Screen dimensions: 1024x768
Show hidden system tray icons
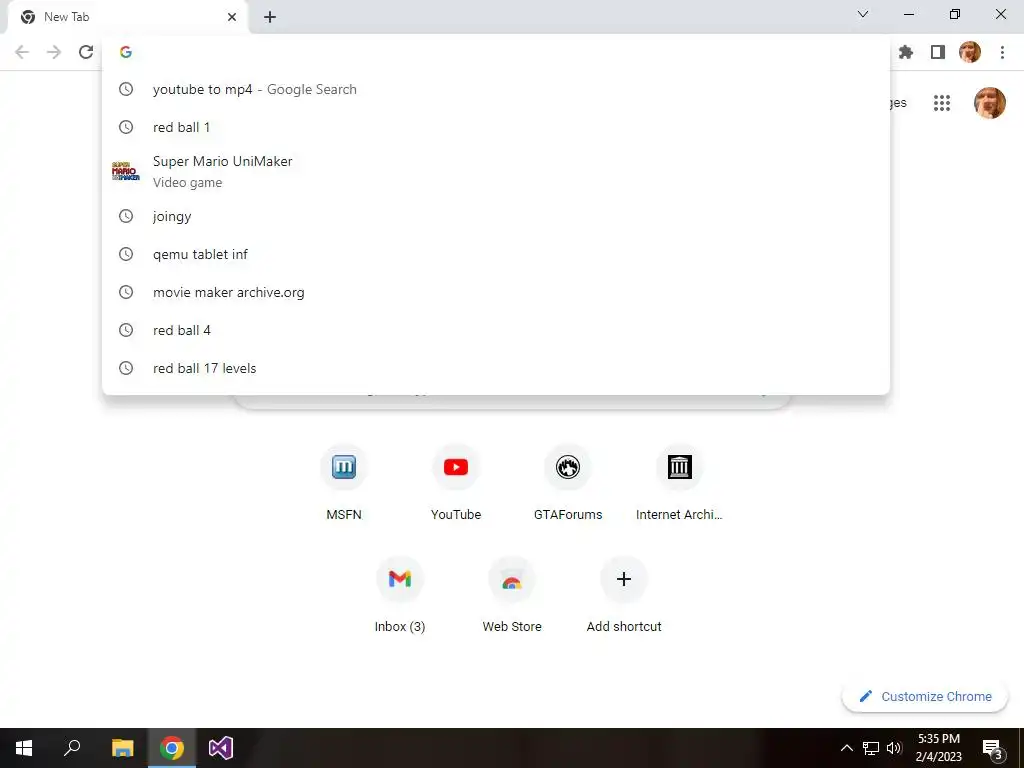tap(846, 748)
